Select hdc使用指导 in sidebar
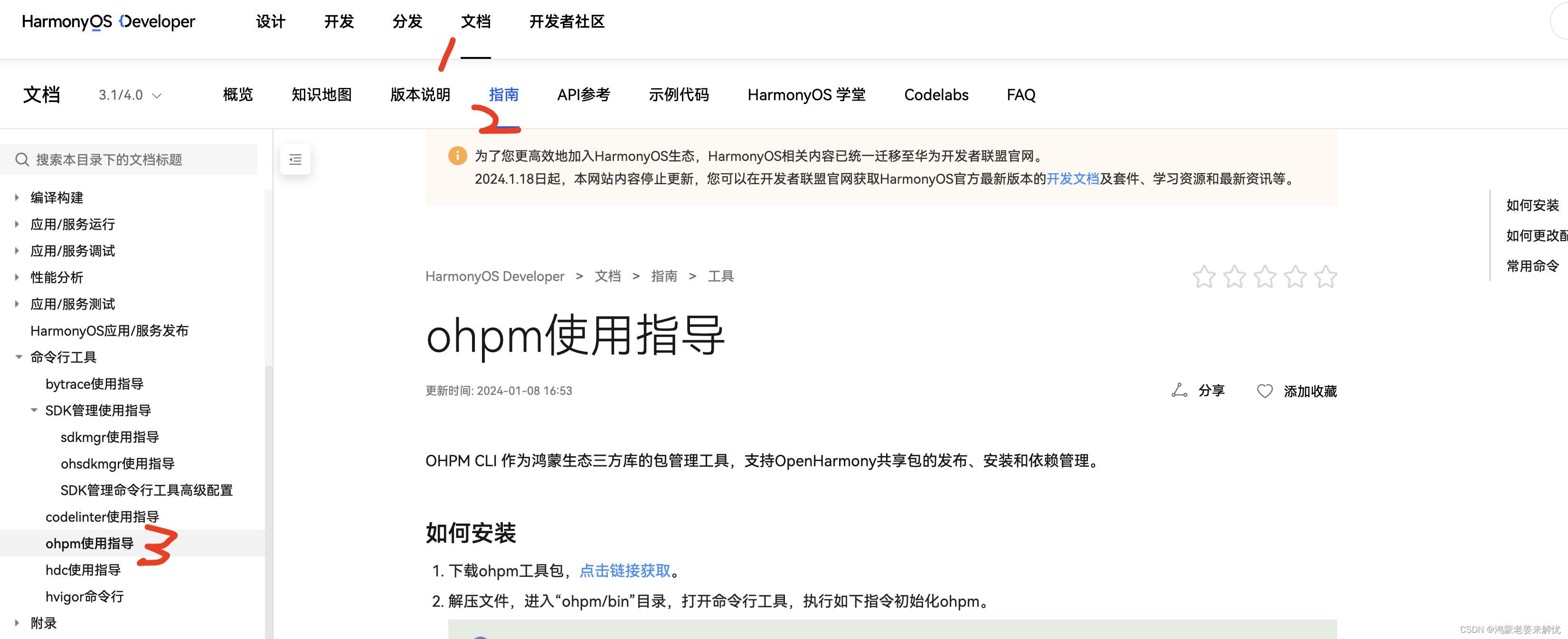Viewport: 1568px width, 639px height. click(83, 570)
